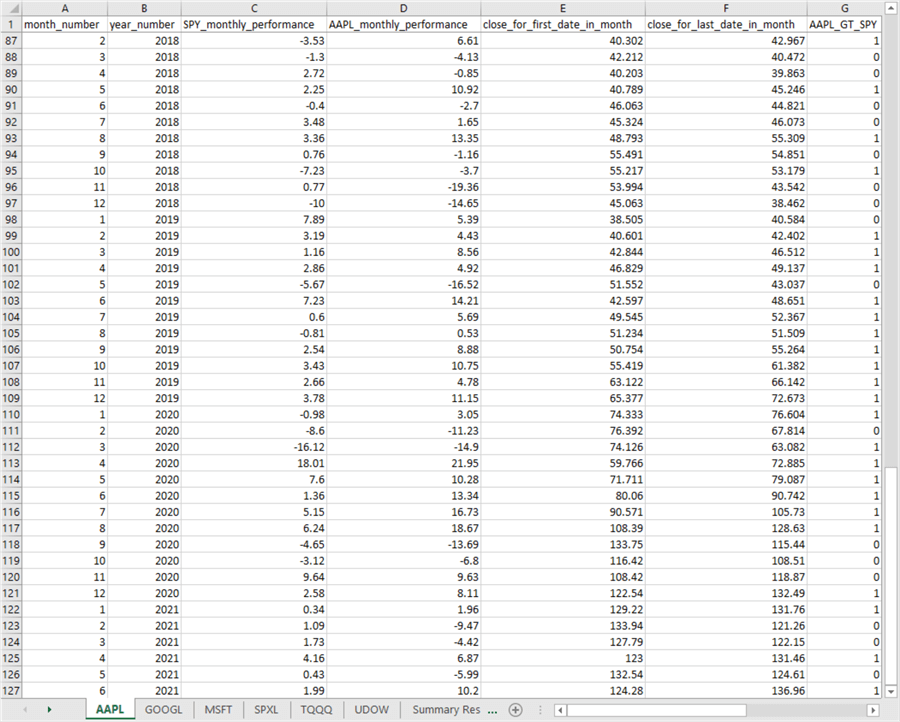This screenshot has width=900, height=722.
Task: Select column A header
Action: coord(65,8)
